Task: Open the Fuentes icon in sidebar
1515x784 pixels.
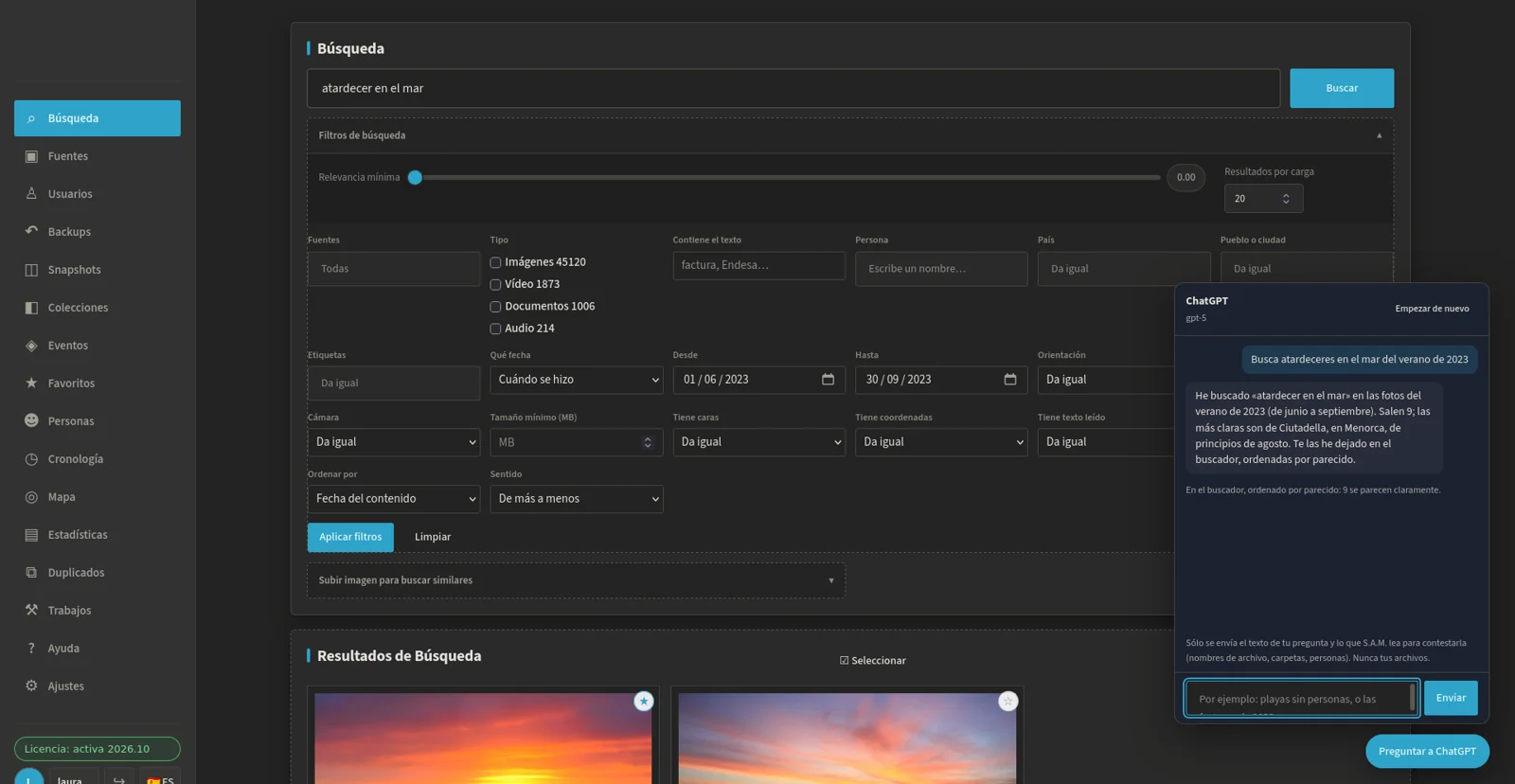Action: pyautogui.click(x=31, y=156)
